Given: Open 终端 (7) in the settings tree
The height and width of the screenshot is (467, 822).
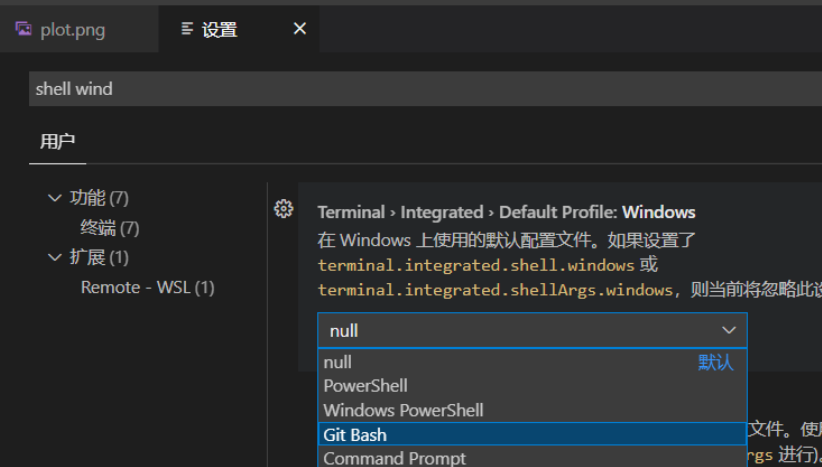Looking at the screenshot, I should (109, 228).
